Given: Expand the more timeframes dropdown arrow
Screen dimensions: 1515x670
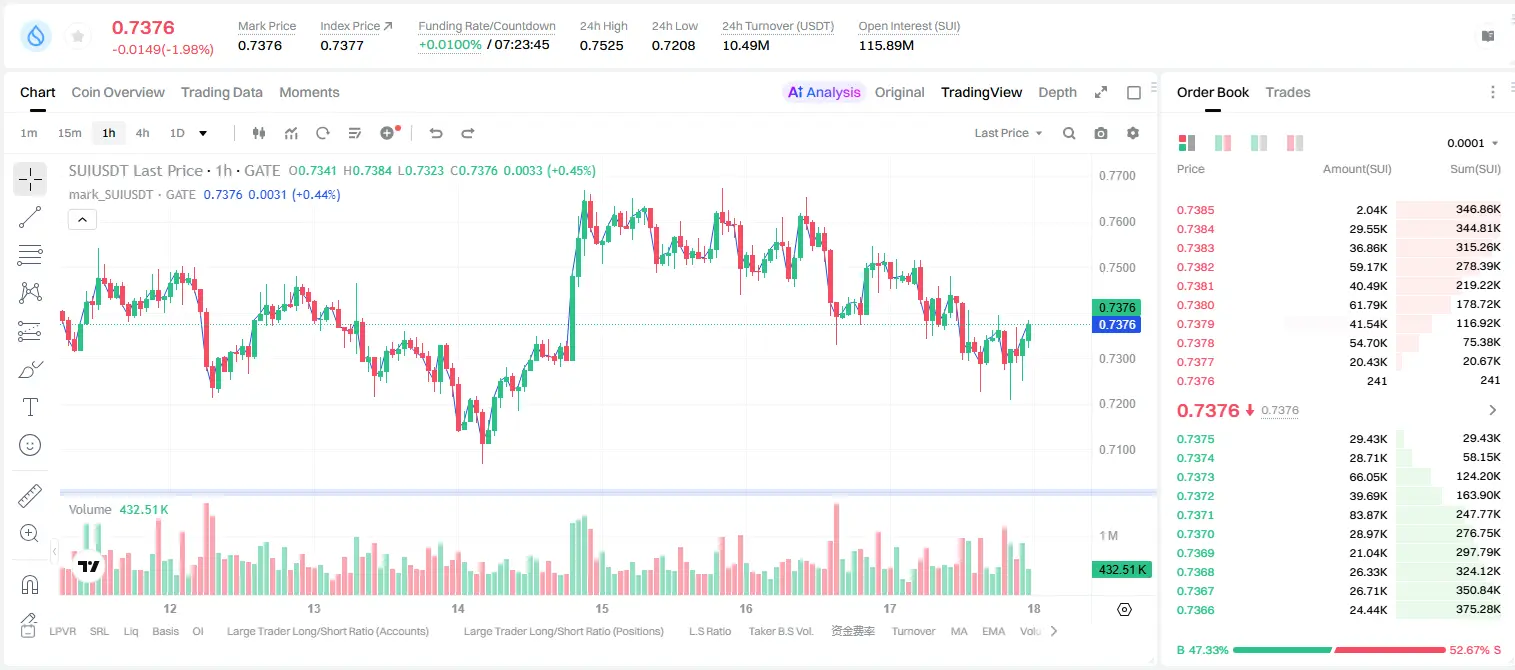Looking at the screenshot, I should coord(203,133).
